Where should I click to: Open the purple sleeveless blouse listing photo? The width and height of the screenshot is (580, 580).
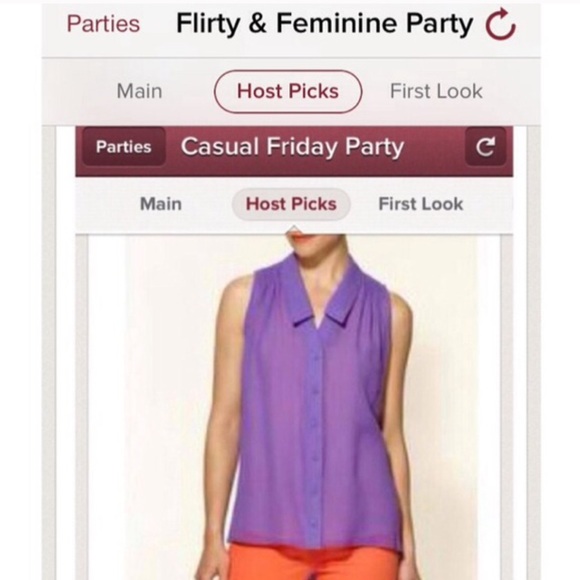pyautogui.click(x=294, y=407)
